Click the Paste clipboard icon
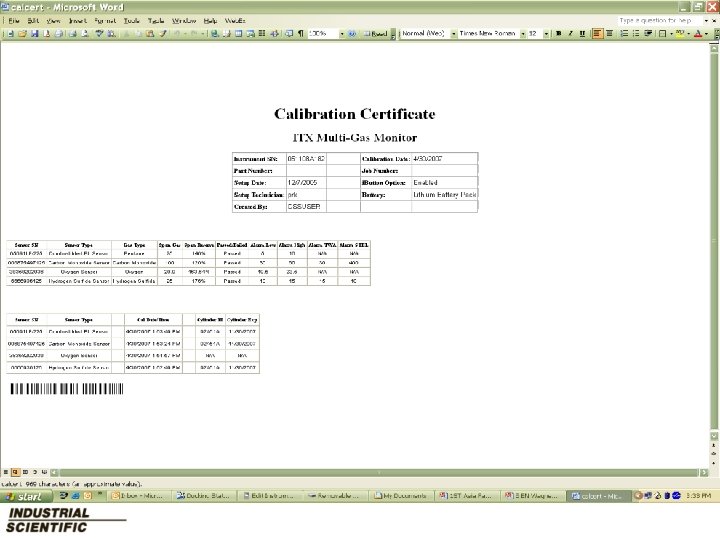The image size is (720, 540). click(151, 34)
